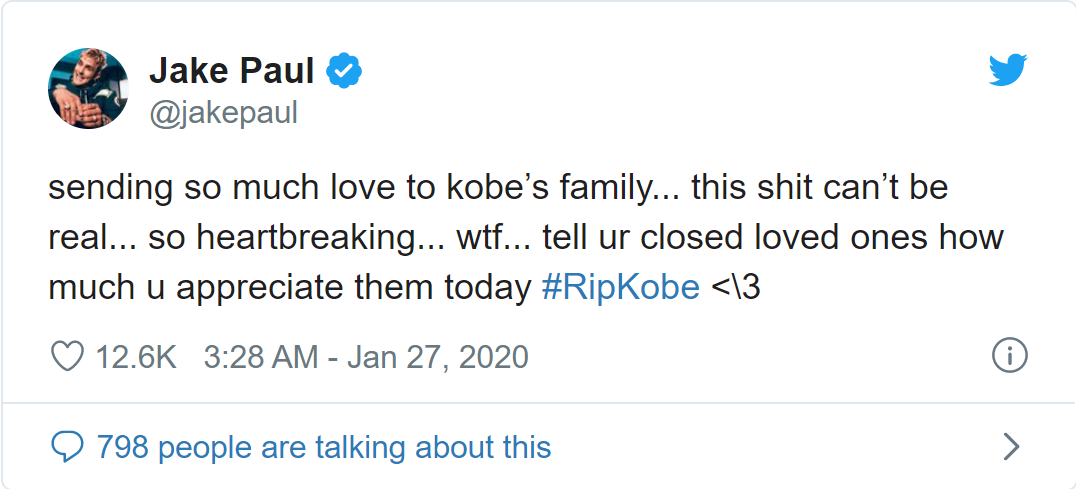Click the 12.6K likes count
Screen dimensions: 1076x489
click(136, 357)
